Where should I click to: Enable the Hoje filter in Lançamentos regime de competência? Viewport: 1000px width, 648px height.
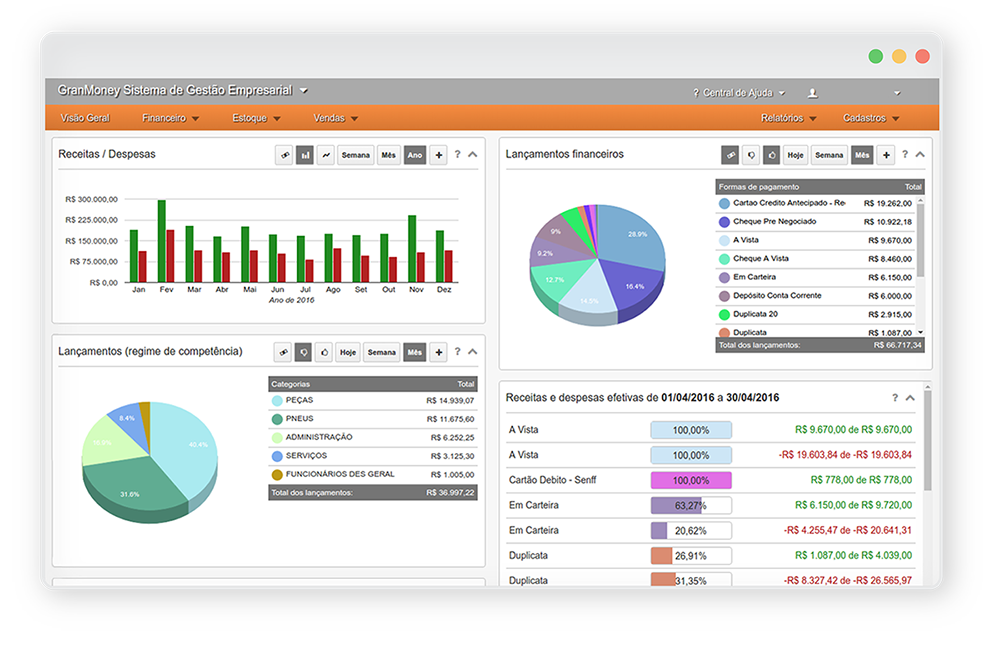point(348,352)
